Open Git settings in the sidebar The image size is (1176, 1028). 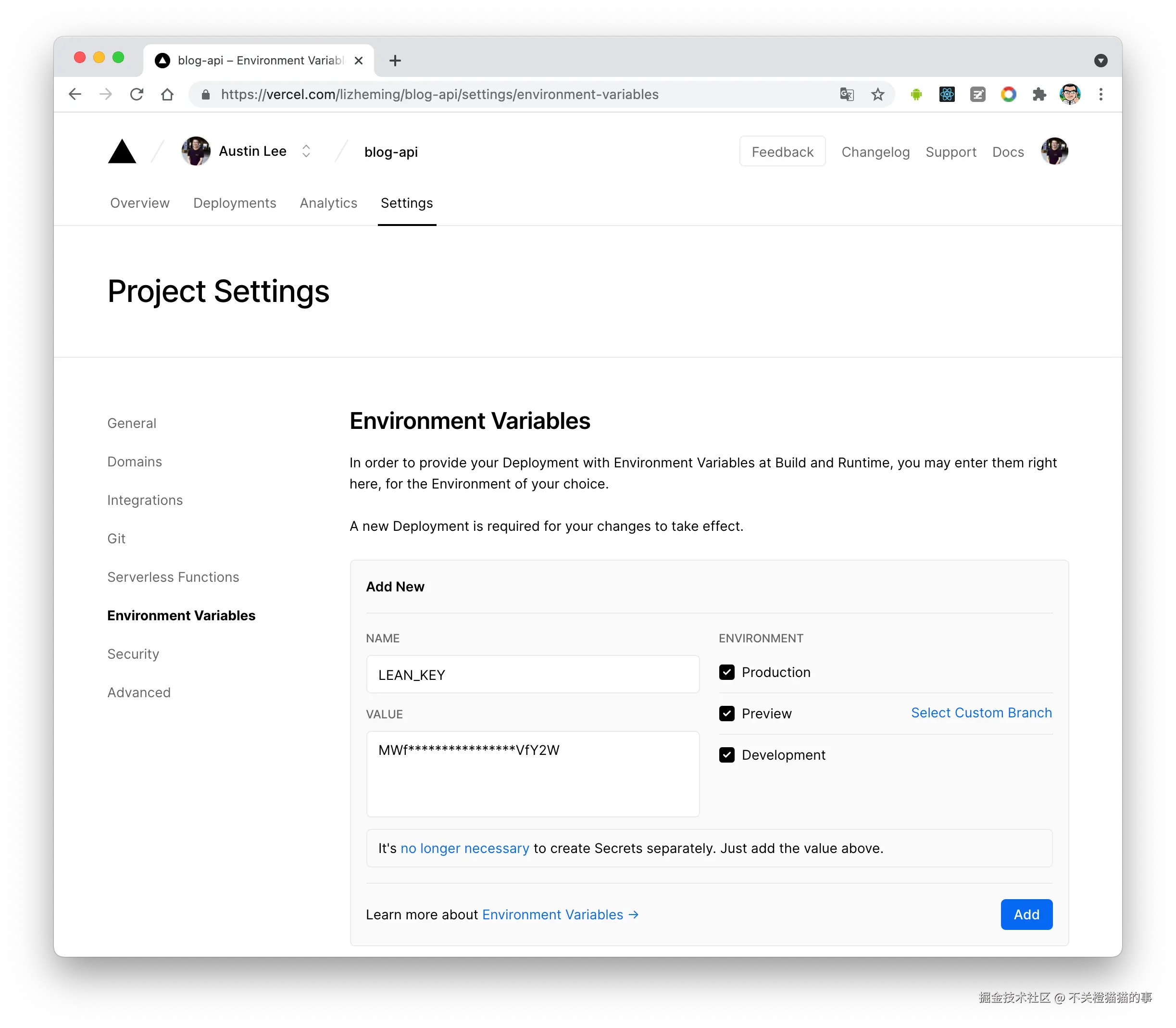[x=116, y=539]
